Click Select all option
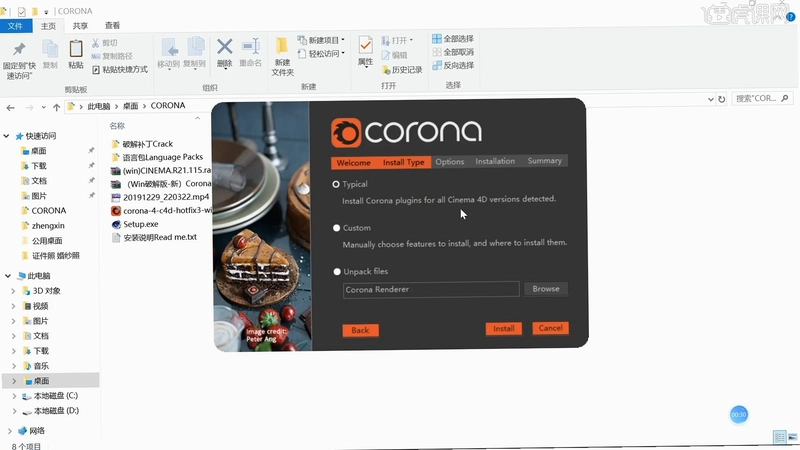 [x=453, y=39]
